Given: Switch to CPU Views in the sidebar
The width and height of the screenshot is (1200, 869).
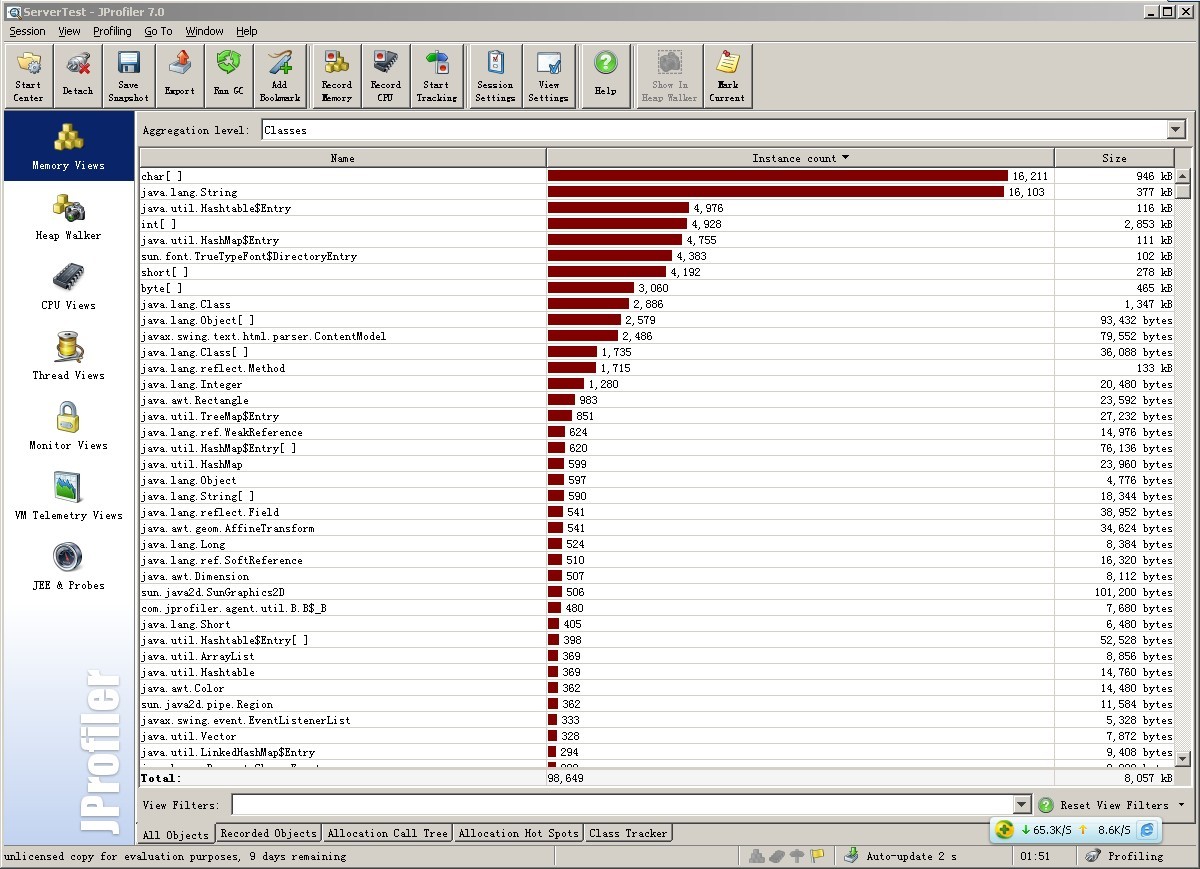Looking at the screenshot, I should tap(68, 287).
